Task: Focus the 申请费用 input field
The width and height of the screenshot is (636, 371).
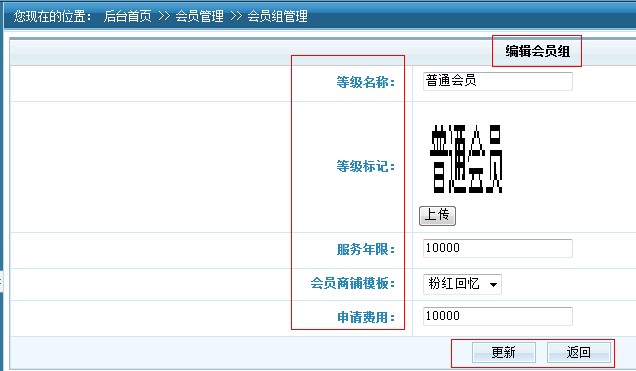Action: point(498,316)
